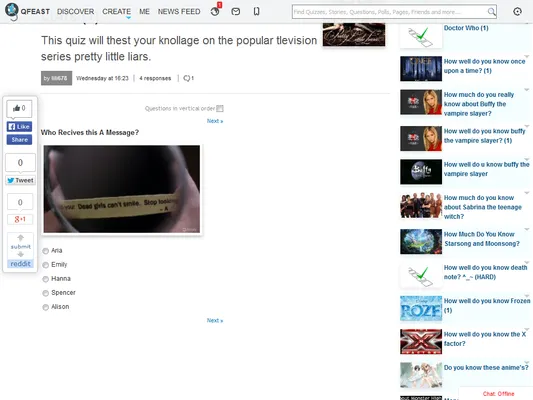Click the Google +1 button
Screen dimensions: 533x400
(x=20, y=219)
